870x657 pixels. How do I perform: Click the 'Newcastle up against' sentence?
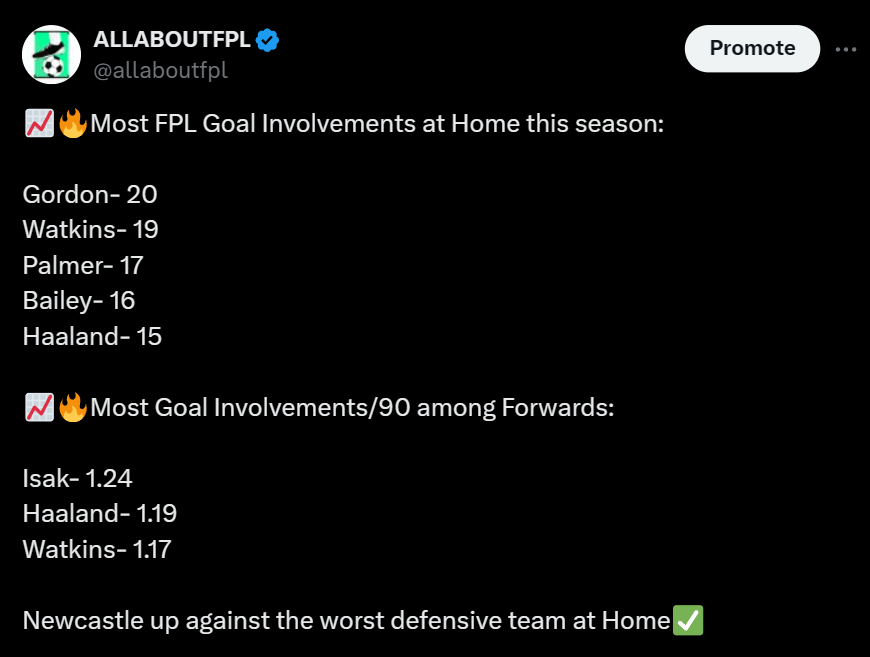pyautogui.click(x=345, y=620)
